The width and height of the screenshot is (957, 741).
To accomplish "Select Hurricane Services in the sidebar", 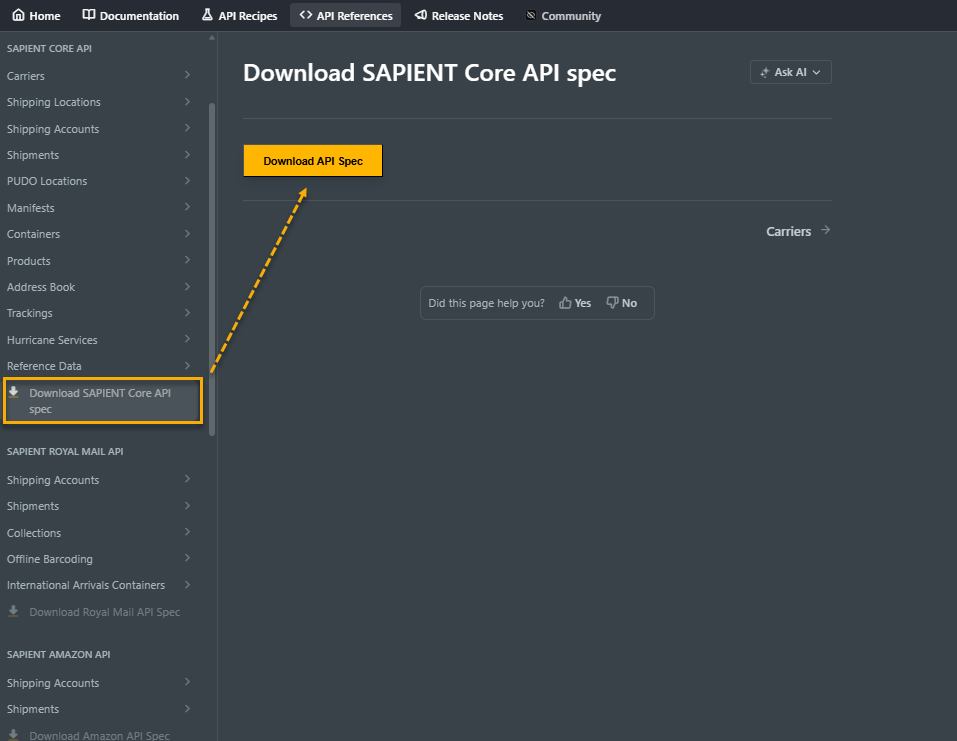I will click(52, 340).
